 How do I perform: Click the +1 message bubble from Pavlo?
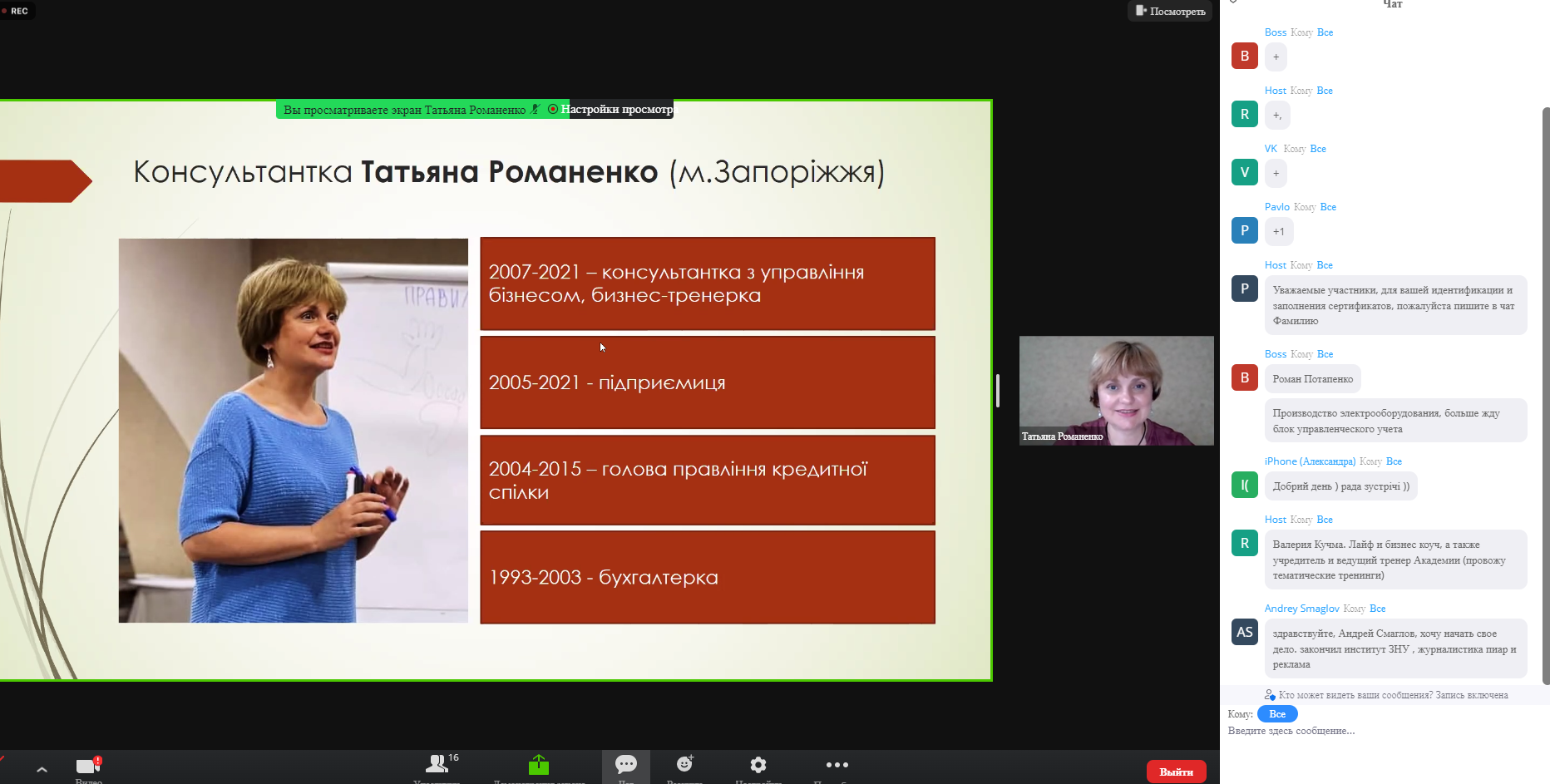click(x=1279, y=231)
